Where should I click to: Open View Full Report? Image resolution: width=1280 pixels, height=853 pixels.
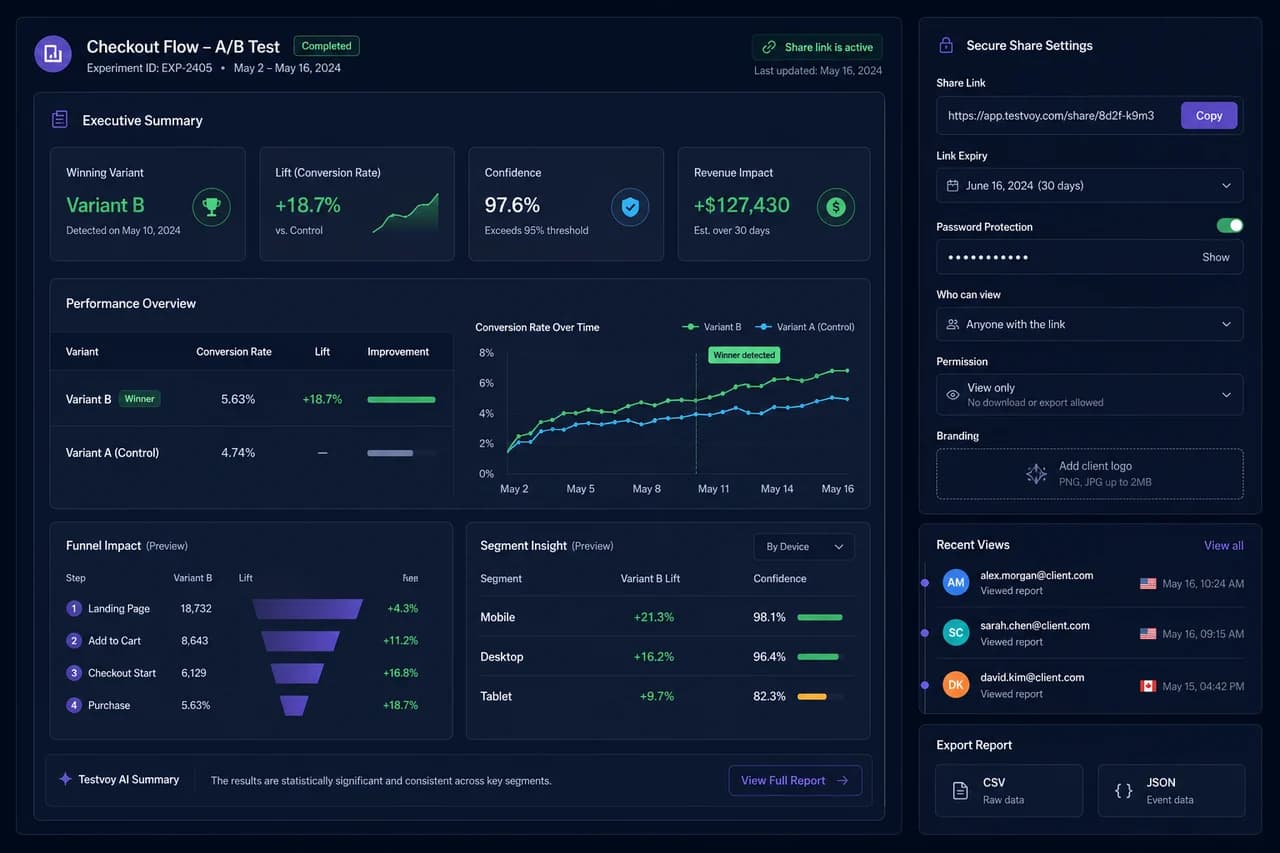tap(795, 781)
